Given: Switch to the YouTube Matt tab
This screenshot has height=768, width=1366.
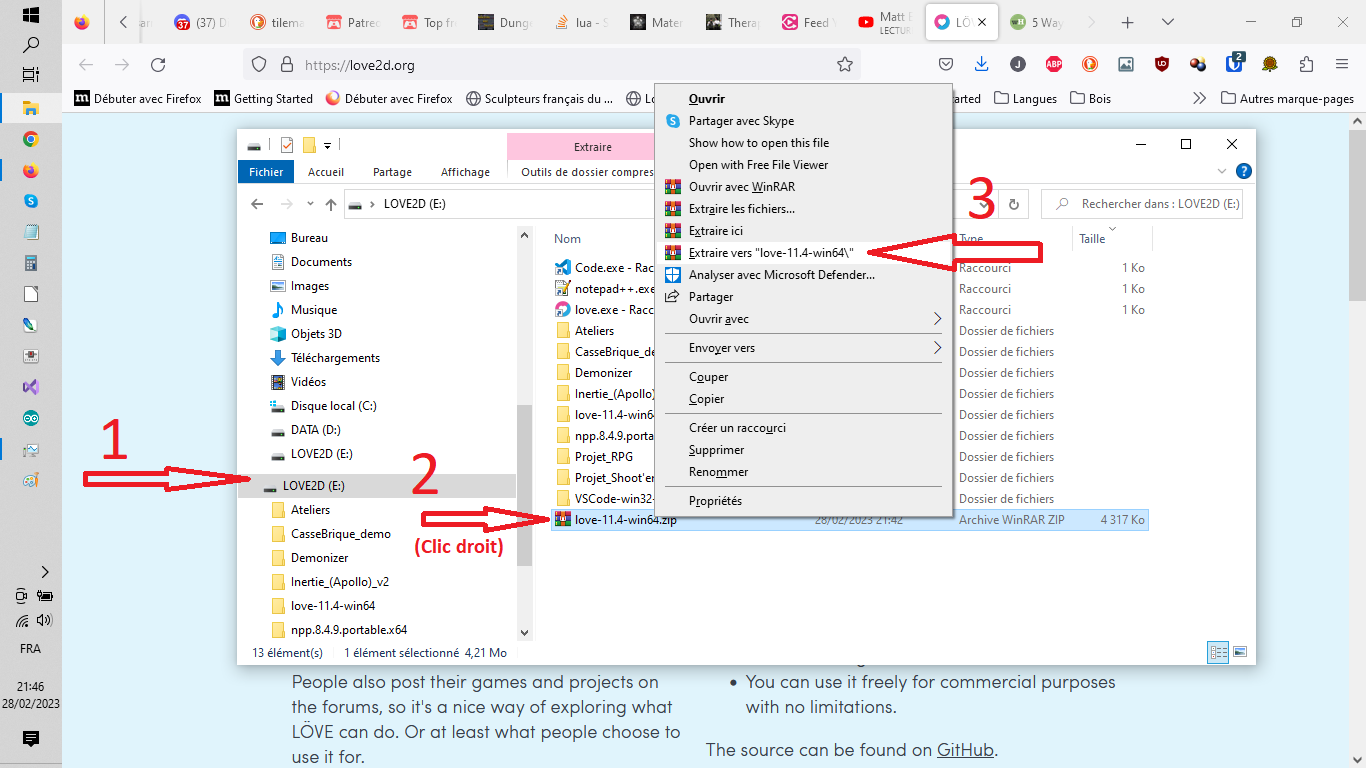Looking at the screenshot, I should tap(886, 22).
